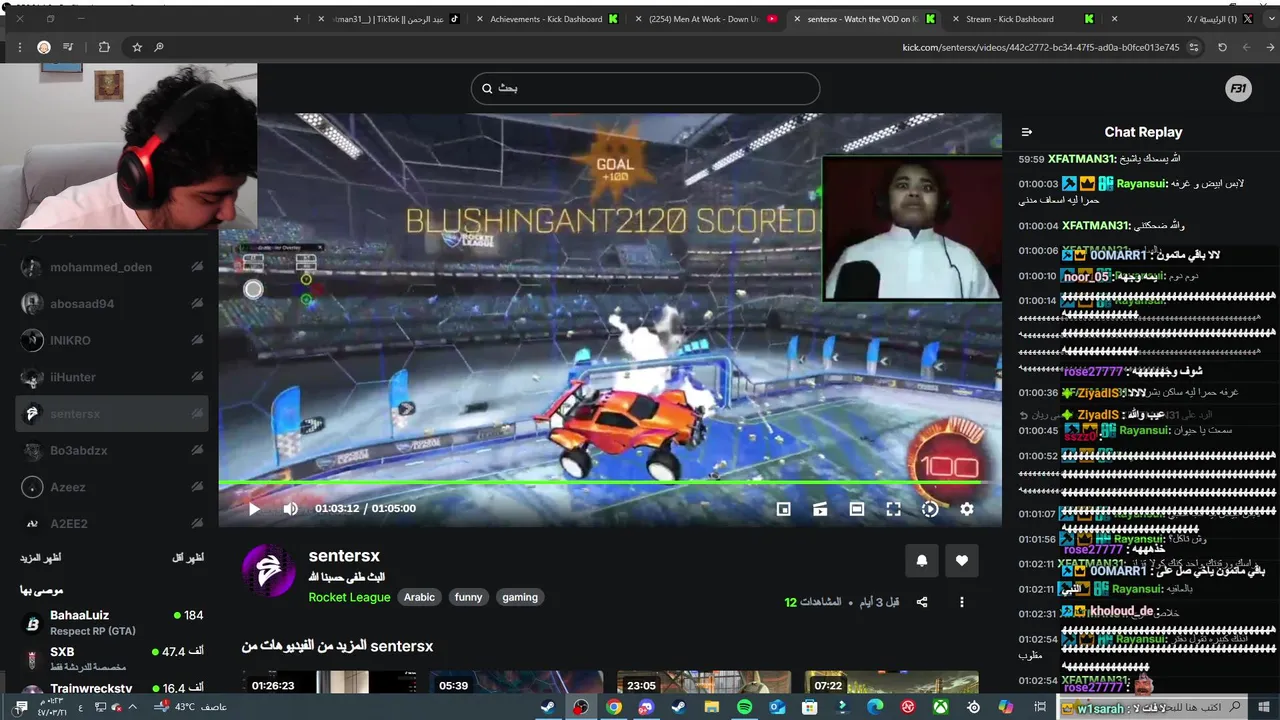The width and height of the screenshot is (1280, 720).
Task: Click Rayansui at 01:00:03 in chat replay
Action: [x=1143, y=183]
